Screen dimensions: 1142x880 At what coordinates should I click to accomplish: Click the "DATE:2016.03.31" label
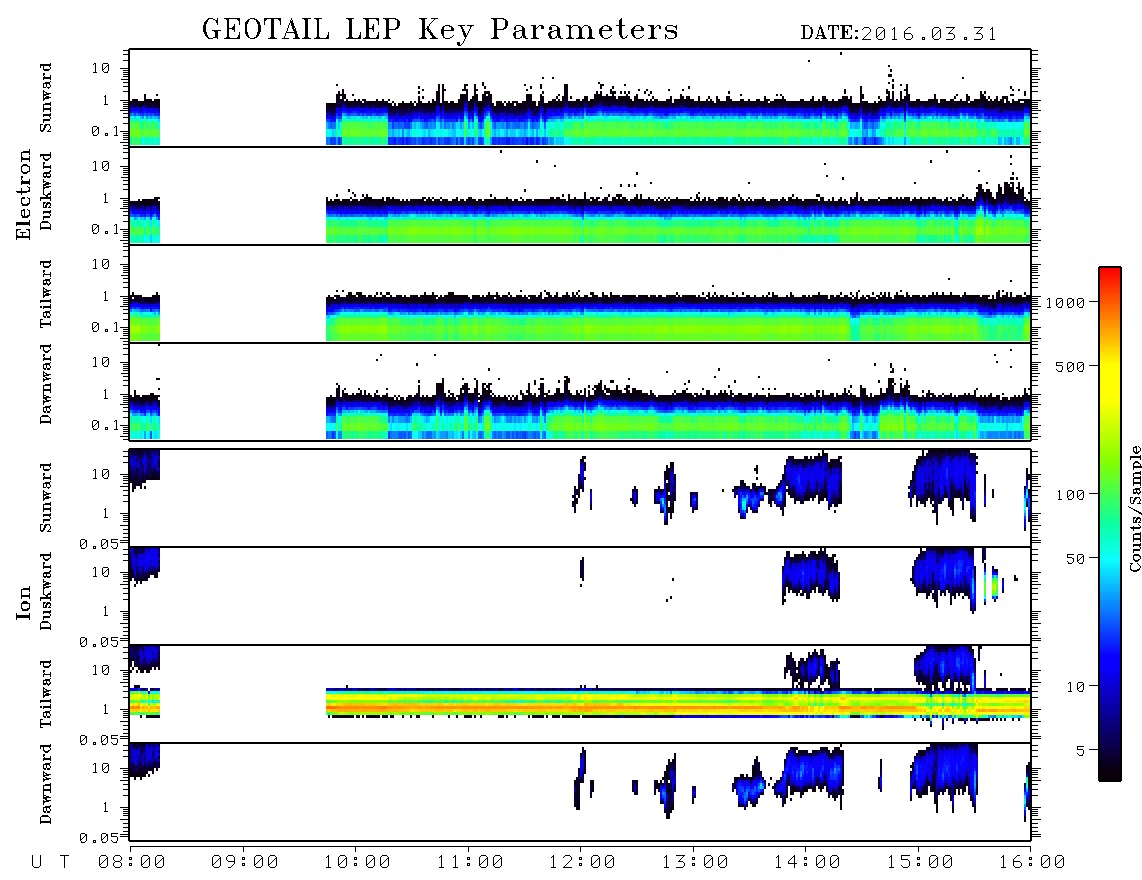click(x=899, y=34)
